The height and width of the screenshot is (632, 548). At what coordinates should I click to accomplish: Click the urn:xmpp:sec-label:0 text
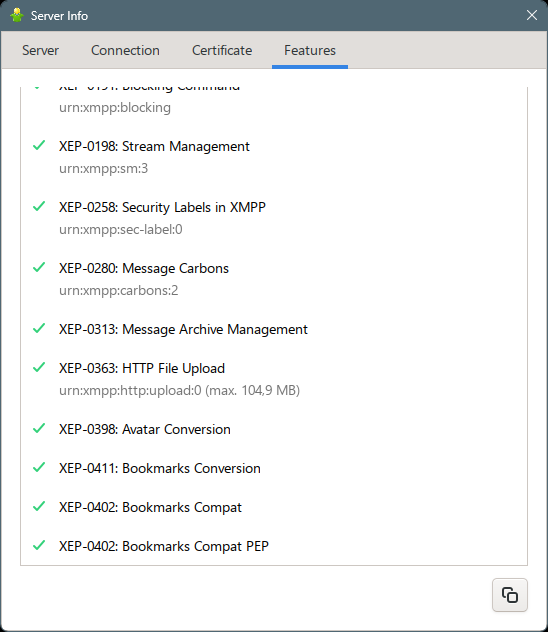click(120, 229)
